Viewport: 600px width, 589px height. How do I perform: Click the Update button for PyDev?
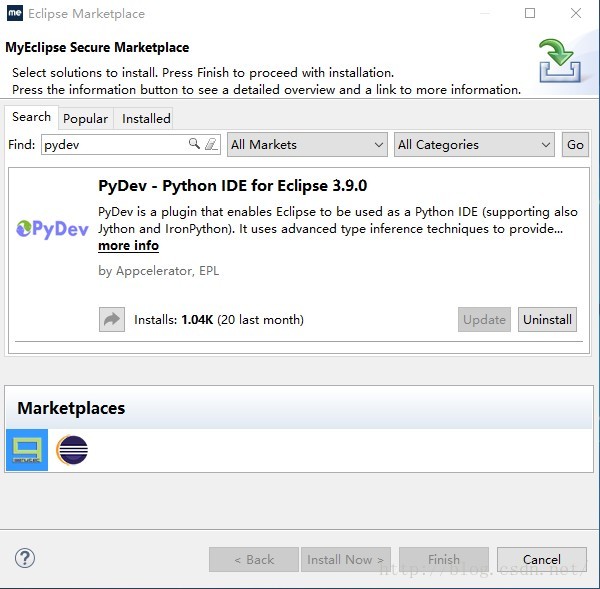[484, 320]
